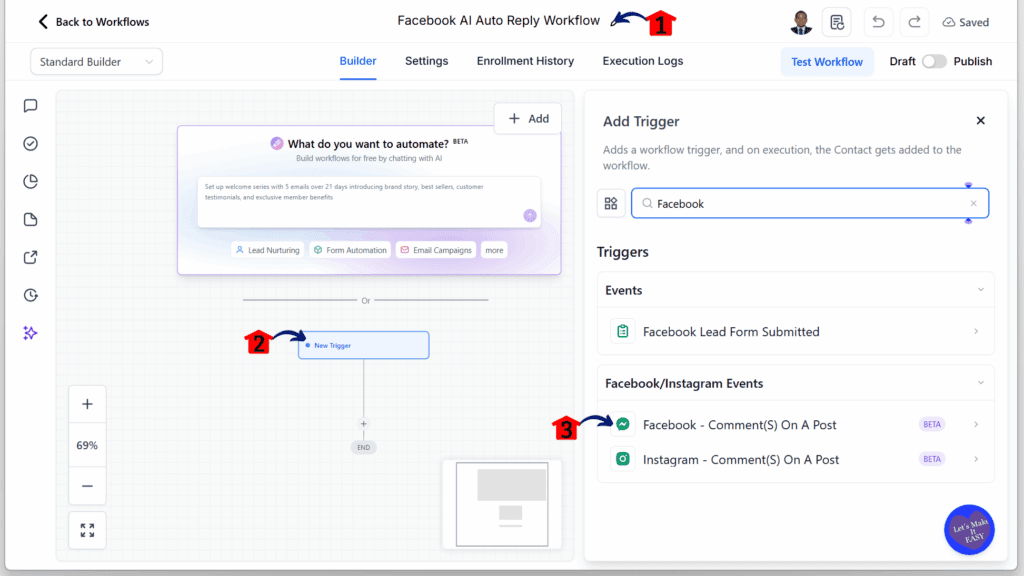The height and width of the screenshot is (576, 1024).
Task: Open the workflow notes document icon
Action: (837, 22)
